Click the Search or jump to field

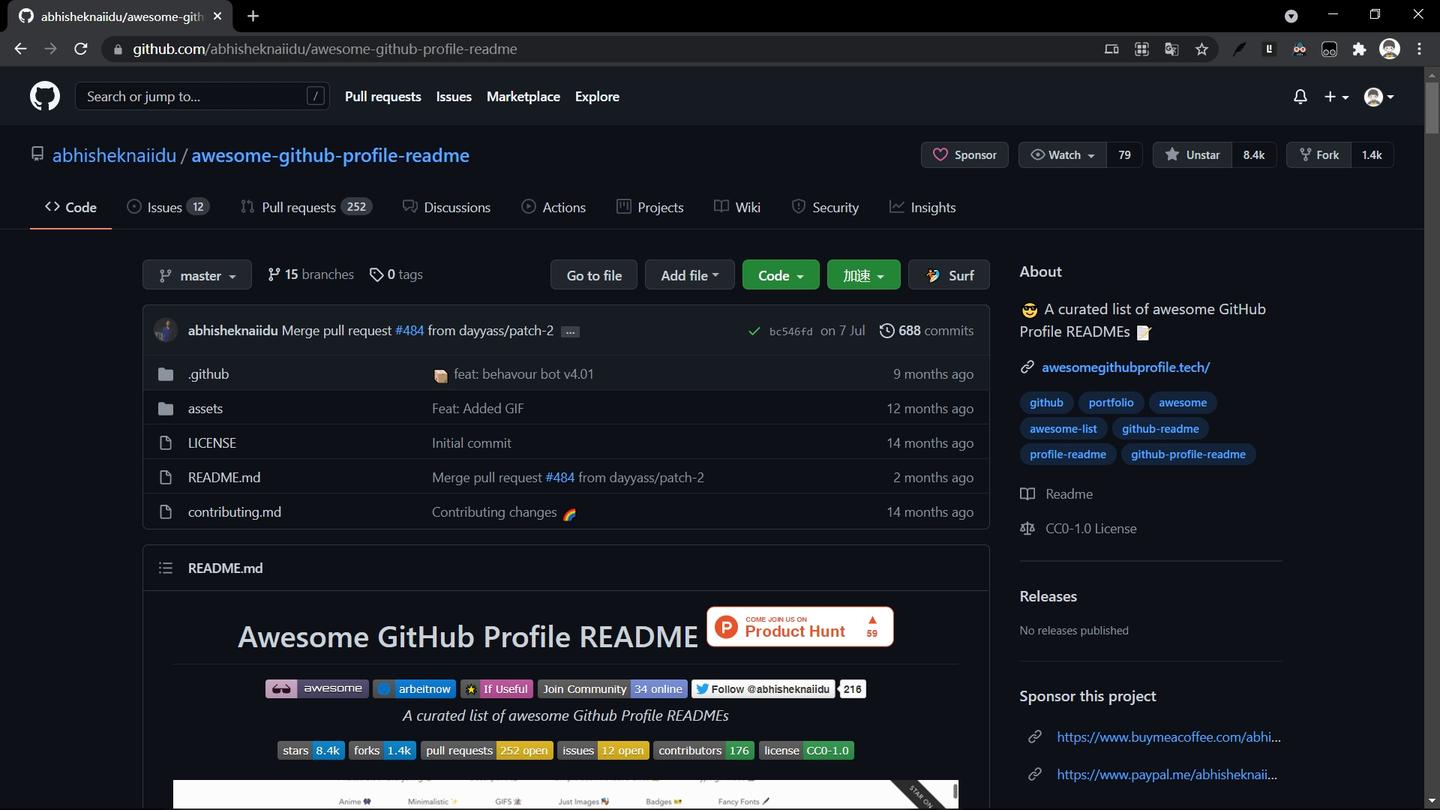[x=200, y=96]
